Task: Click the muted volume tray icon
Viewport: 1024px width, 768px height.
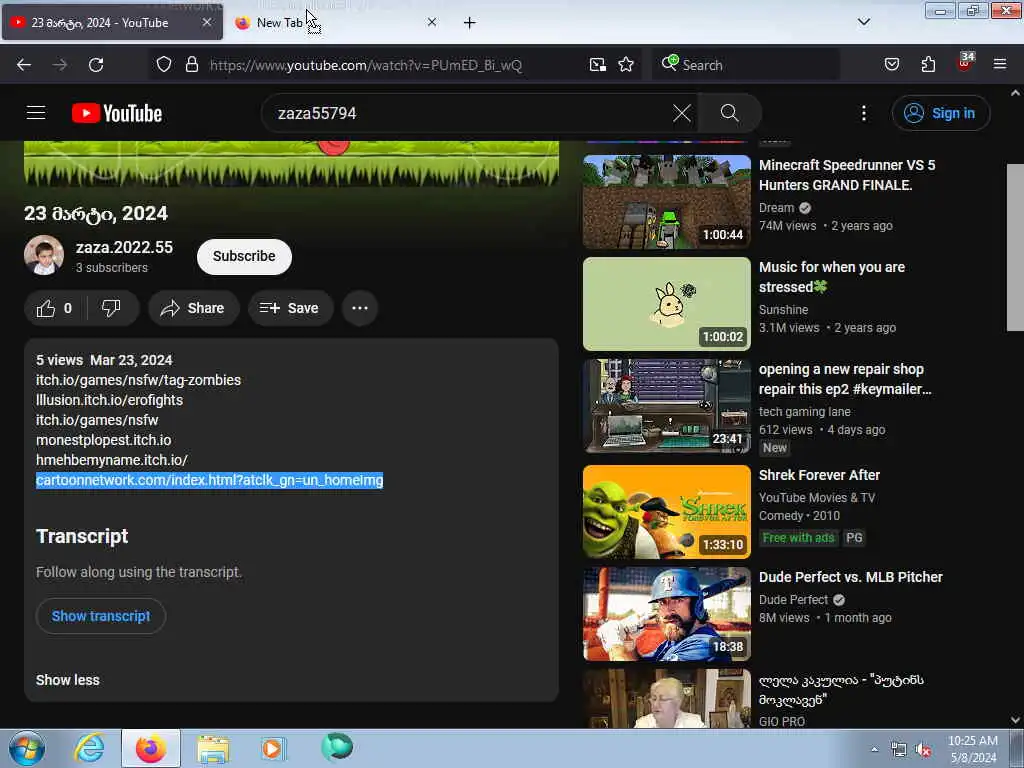Action: (x=923, y=750)
